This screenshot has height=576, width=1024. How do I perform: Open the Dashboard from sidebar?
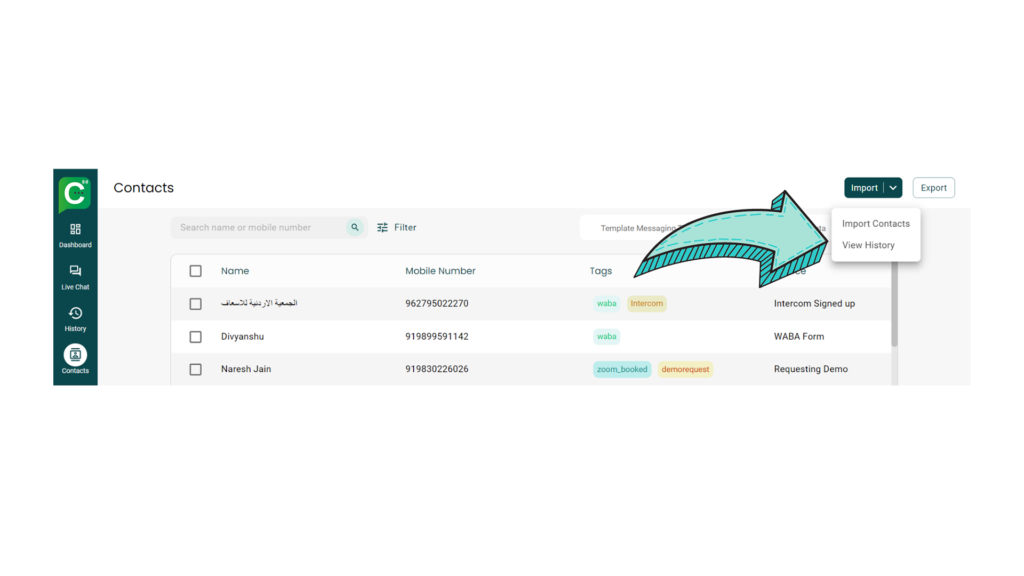point(75,230)
